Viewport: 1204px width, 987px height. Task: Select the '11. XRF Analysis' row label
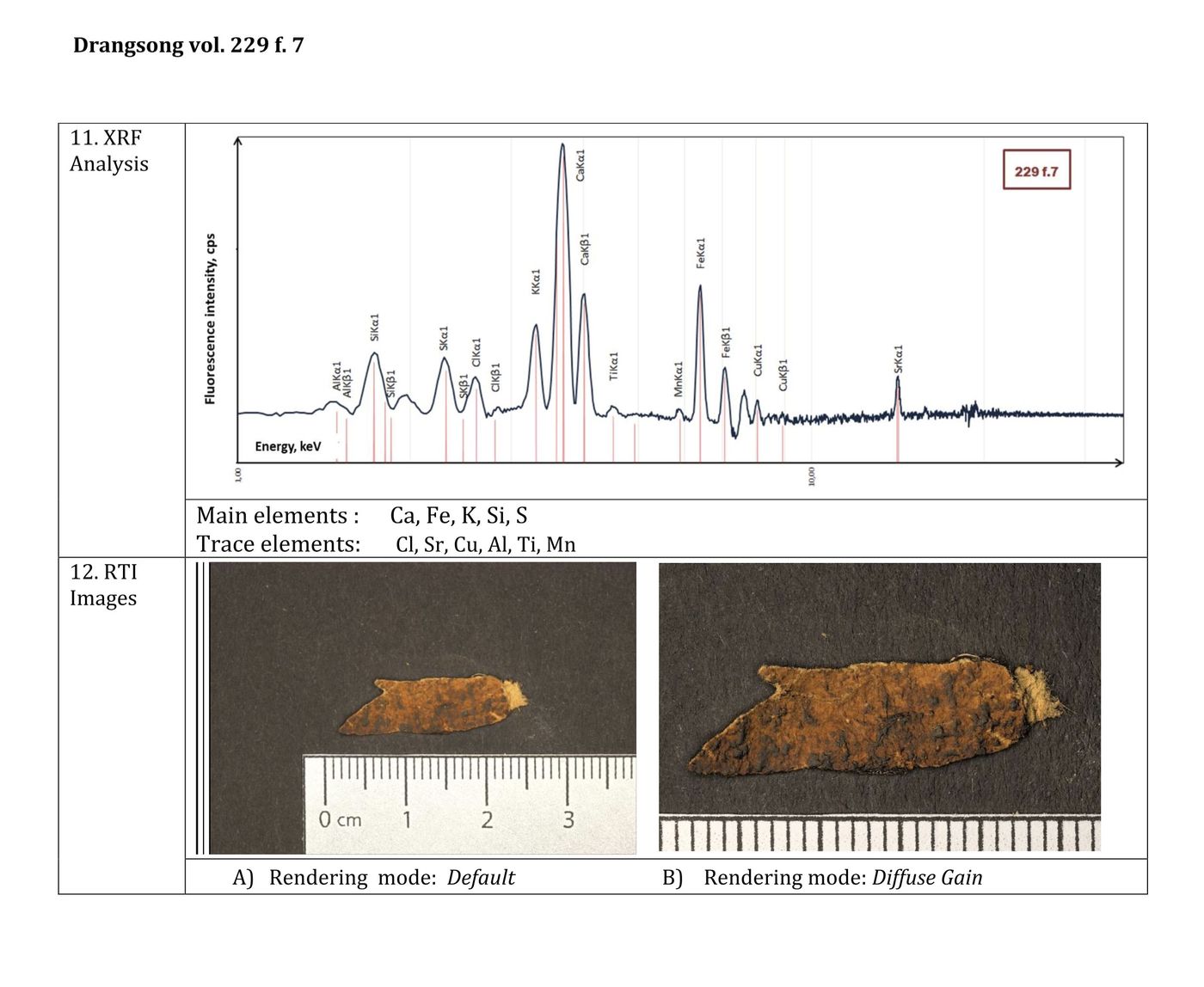coord(108,150)
